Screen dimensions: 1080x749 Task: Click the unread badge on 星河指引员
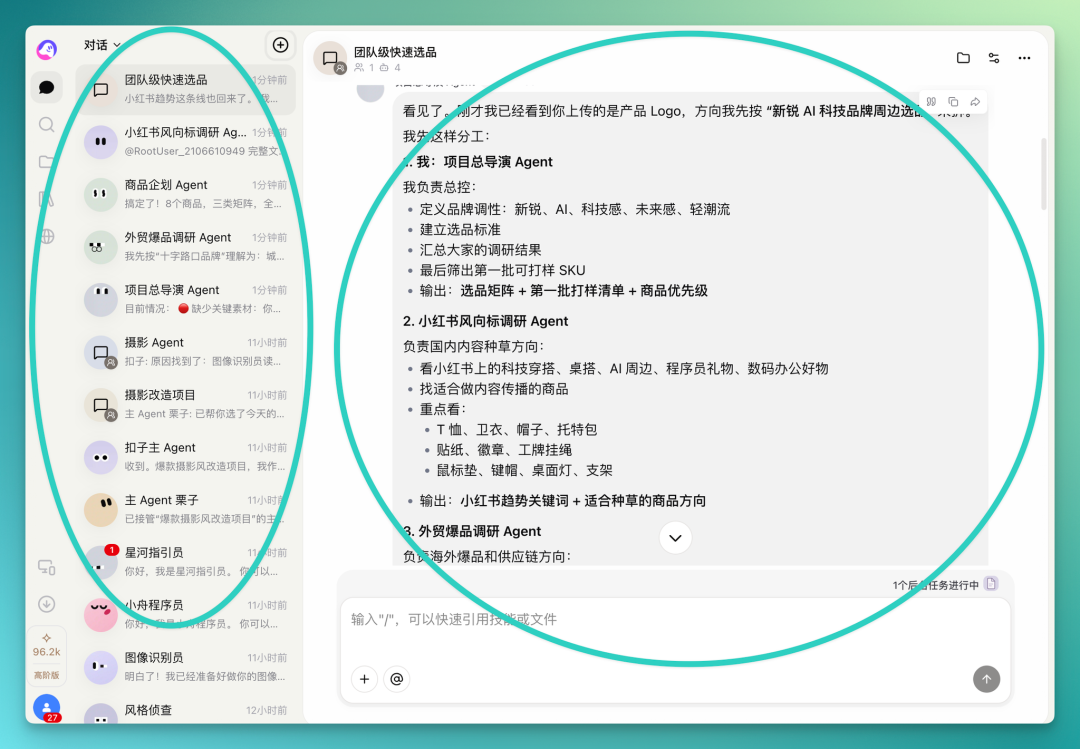pyautogui.click(x=112, y=550)
